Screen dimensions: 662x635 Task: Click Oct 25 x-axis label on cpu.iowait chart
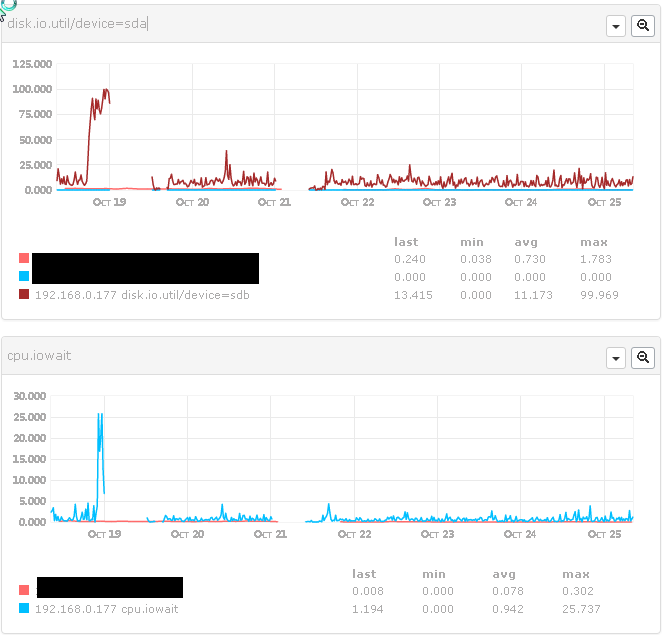[604, 534]
